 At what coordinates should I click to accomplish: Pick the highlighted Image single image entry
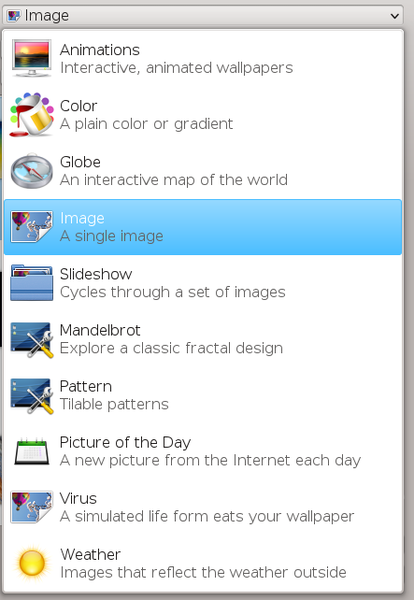203,227
